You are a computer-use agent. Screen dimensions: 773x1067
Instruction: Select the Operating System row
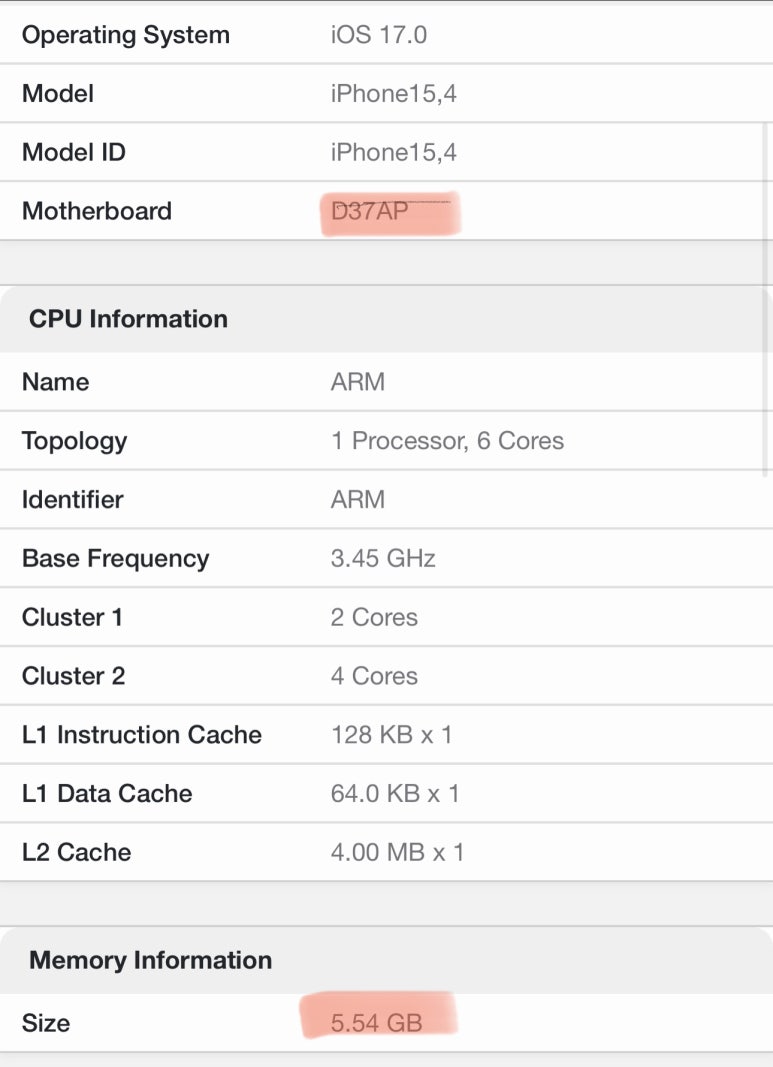click(x=386, y=35)
